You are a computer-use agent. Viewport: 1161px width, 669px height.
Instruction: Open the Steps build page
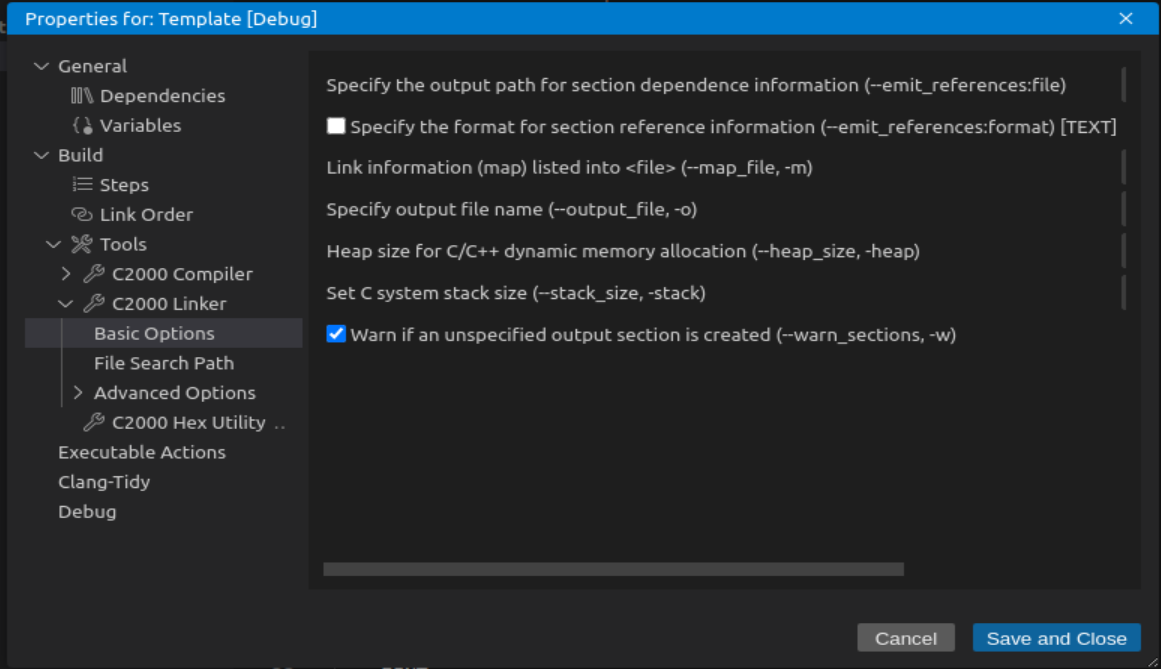[124, 184]
